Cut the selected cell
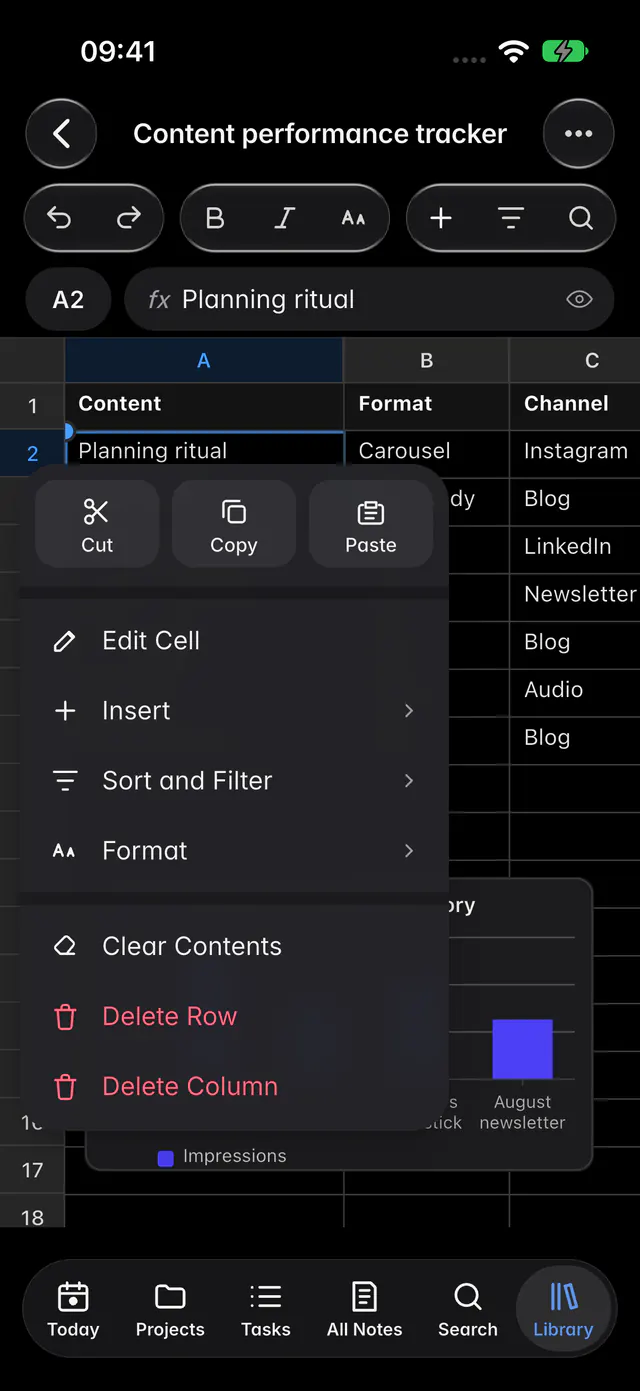640x1391 pixels. tap(97, 525)
